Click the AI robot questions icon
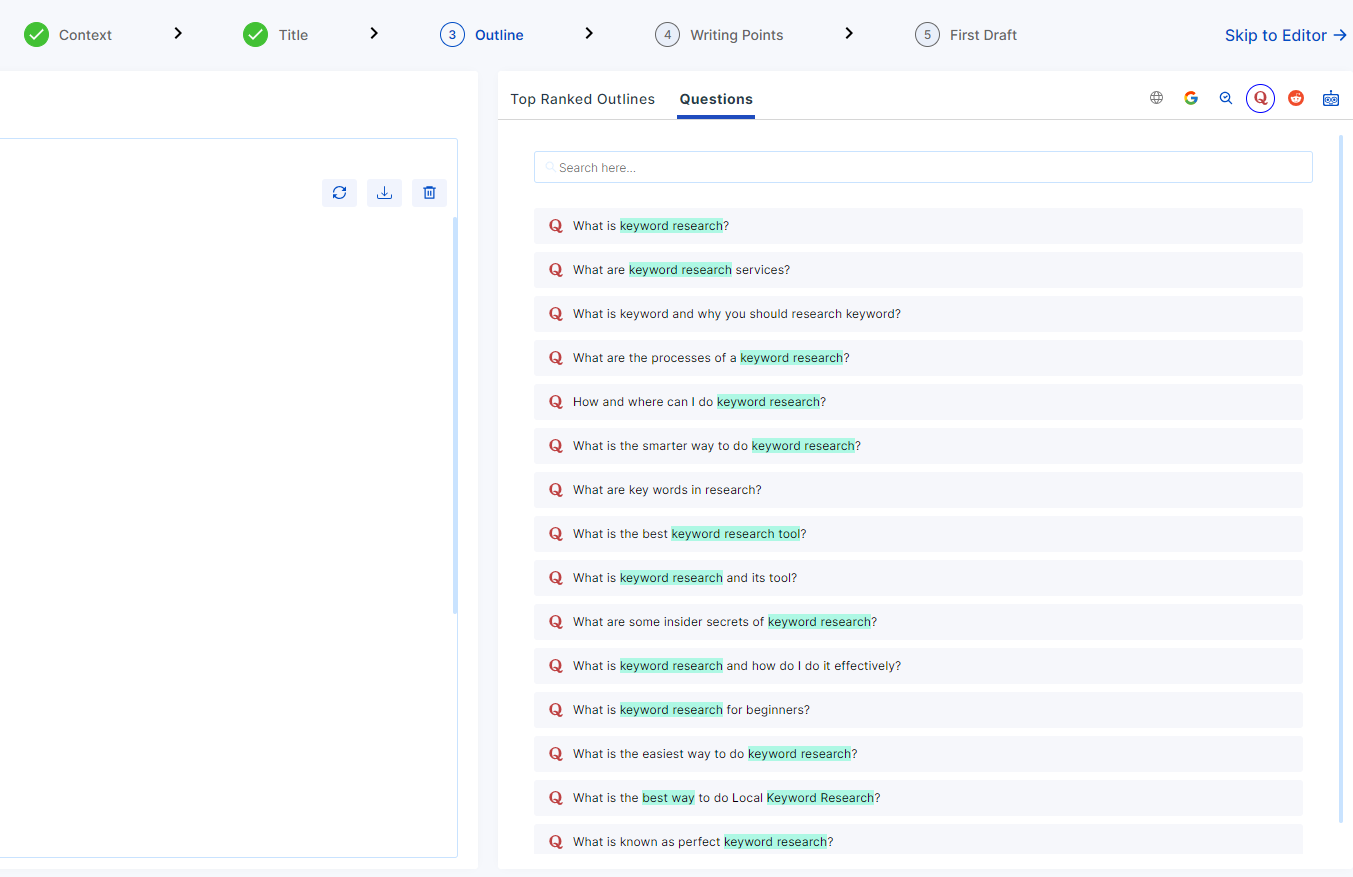 [x=1331, y=98]
